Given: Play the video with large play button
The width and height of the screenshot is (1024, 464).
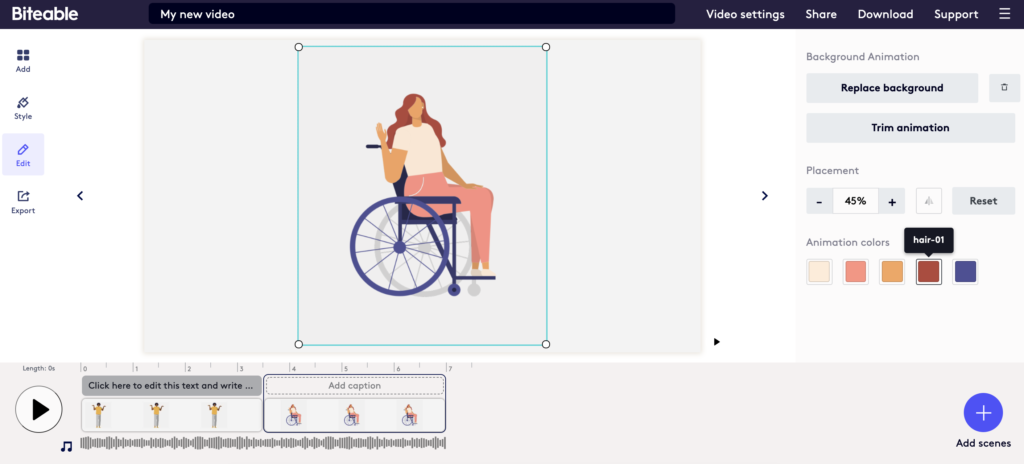Looking at the screenshot, I should (x=39, y=409).
